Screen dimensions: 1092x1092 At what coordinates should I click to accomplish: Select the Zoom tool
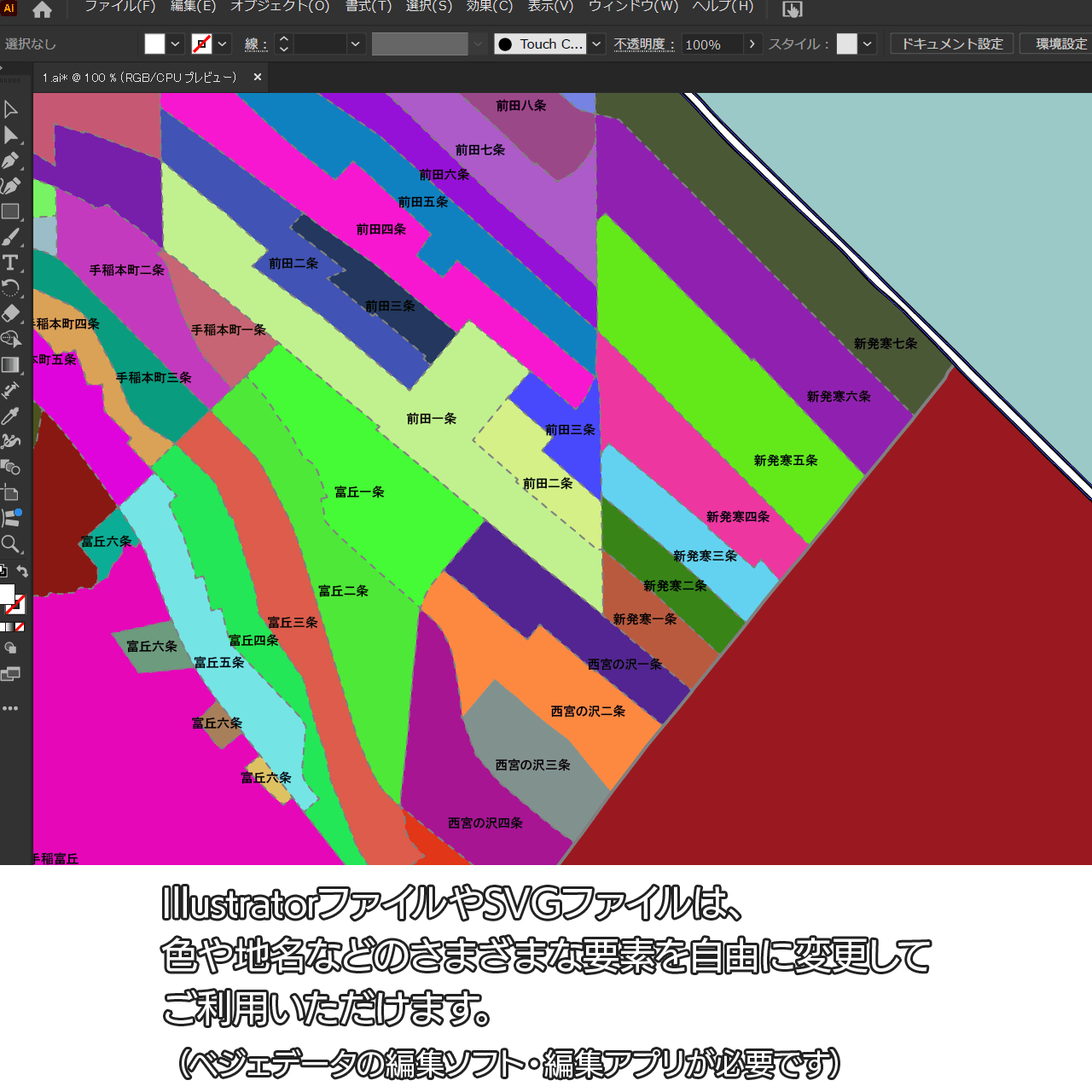[x=11, y=543]
